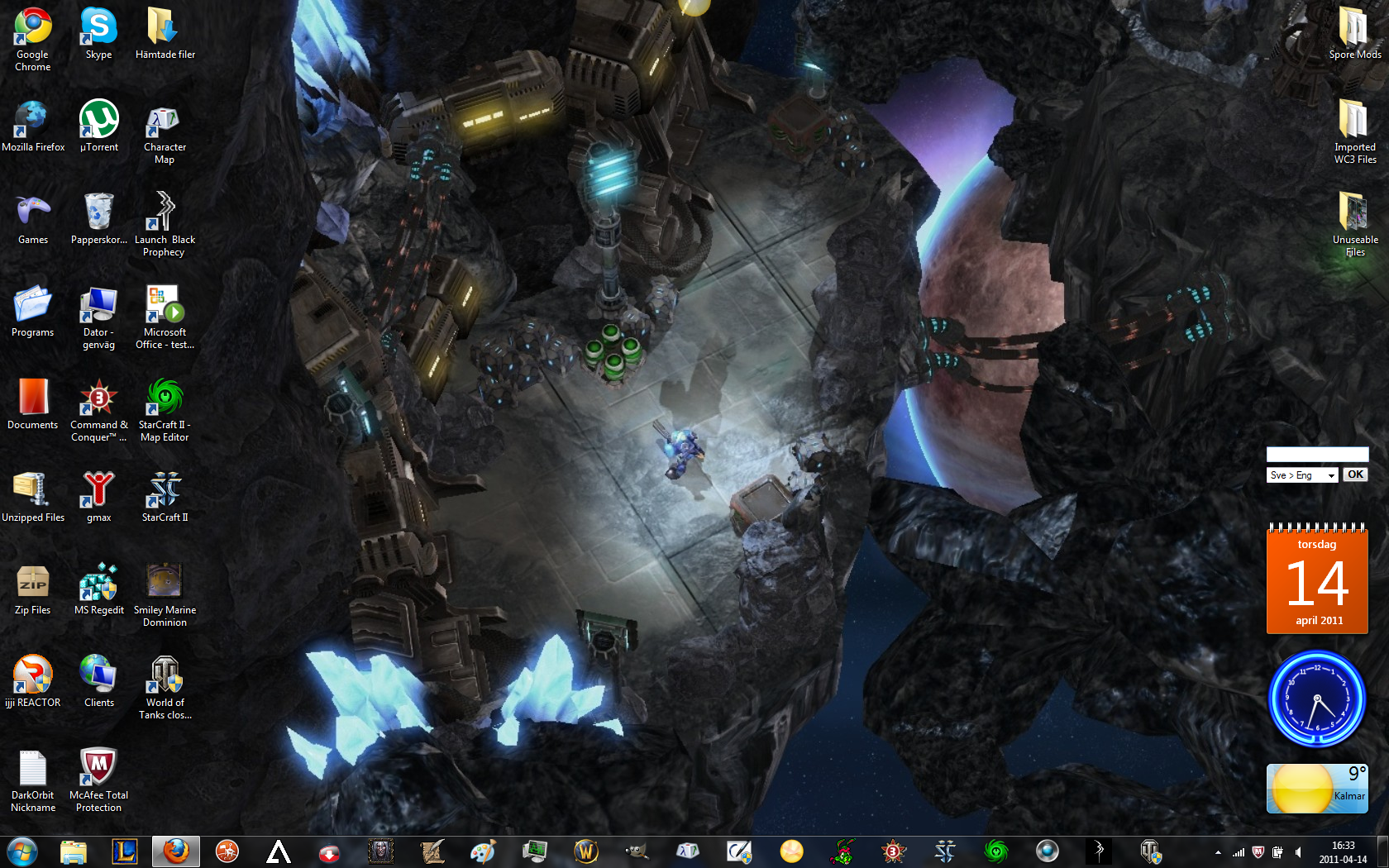
Task: Click the calendar gadget showing torsdag 14
Action: click(x=1317, y=579)
